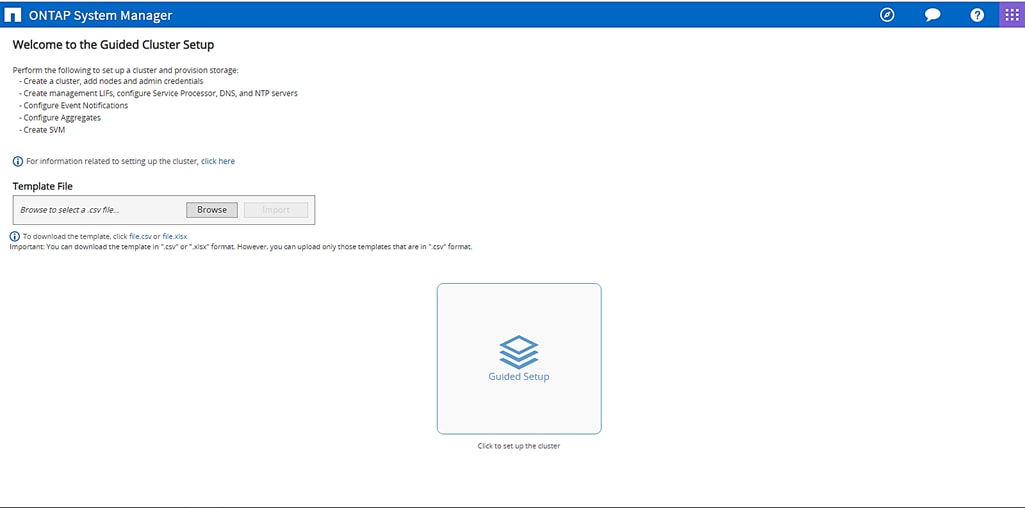Click the 'Configure Event Notifications' list line
The height and width of the screenshot is (508, 1025).
74,105
